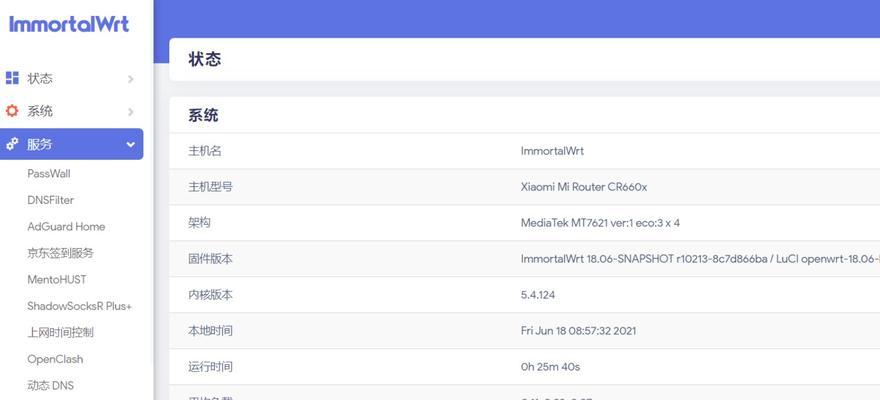880x400 pixels.
Task: Click the 内核版本 row label
Action: [x=210, y=295]
